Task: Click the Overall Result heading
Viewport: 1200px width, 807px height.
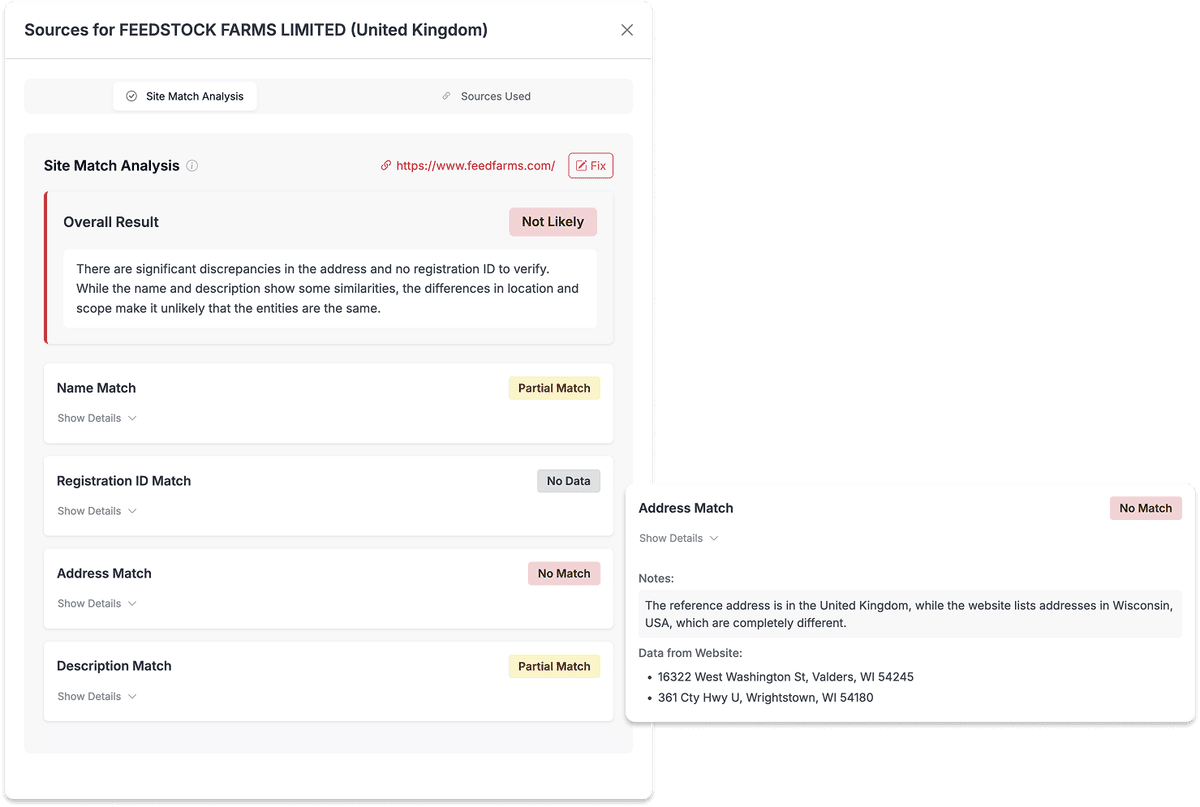Action: pos(111,222)
